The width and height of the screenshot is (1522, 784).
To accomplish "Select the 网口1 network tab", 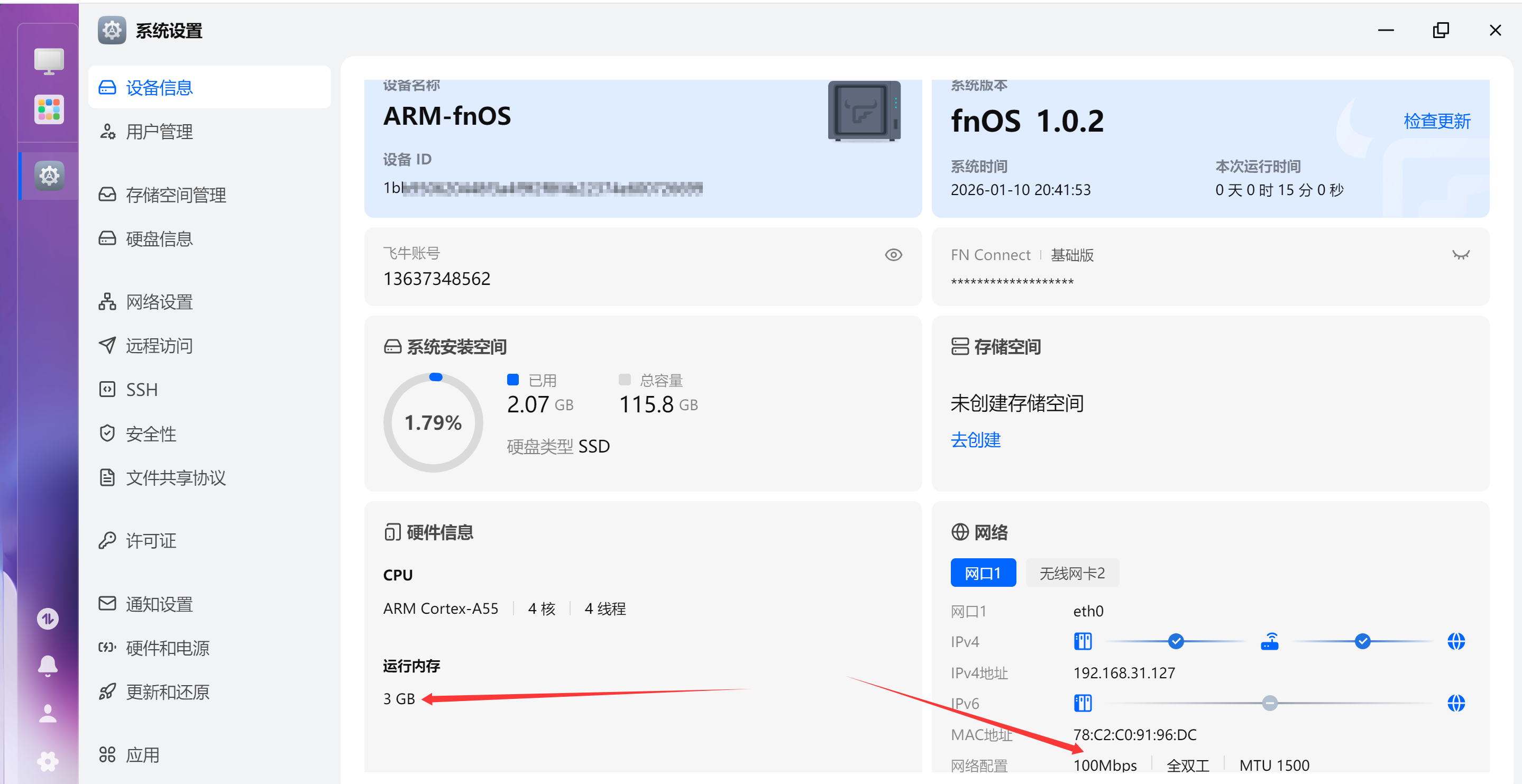I will click(x=983, y=573).
